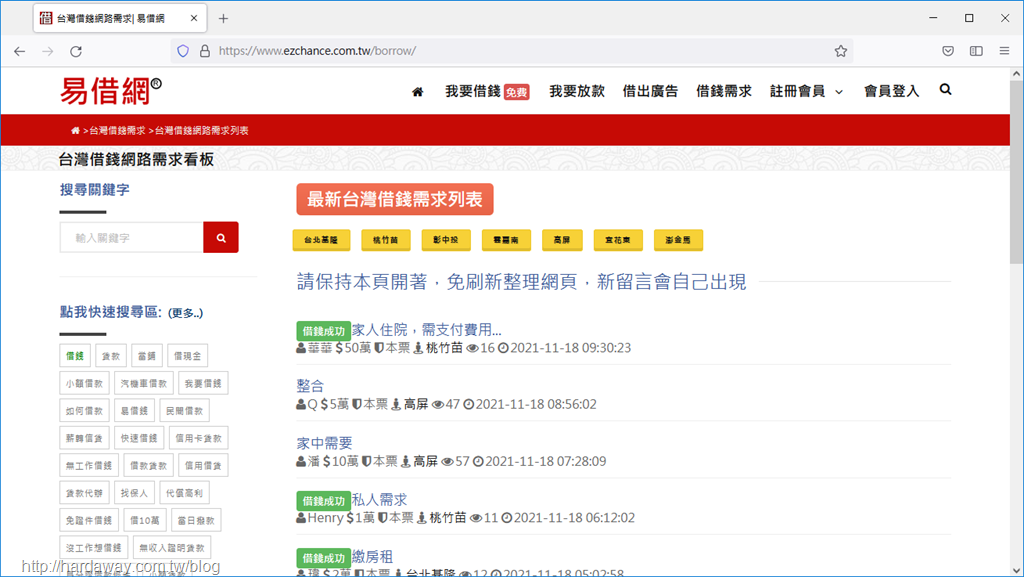The image size is (1024, 577).
Task: Select the 快速借錢 quick search tag
Action: click(x=139, y=438)
